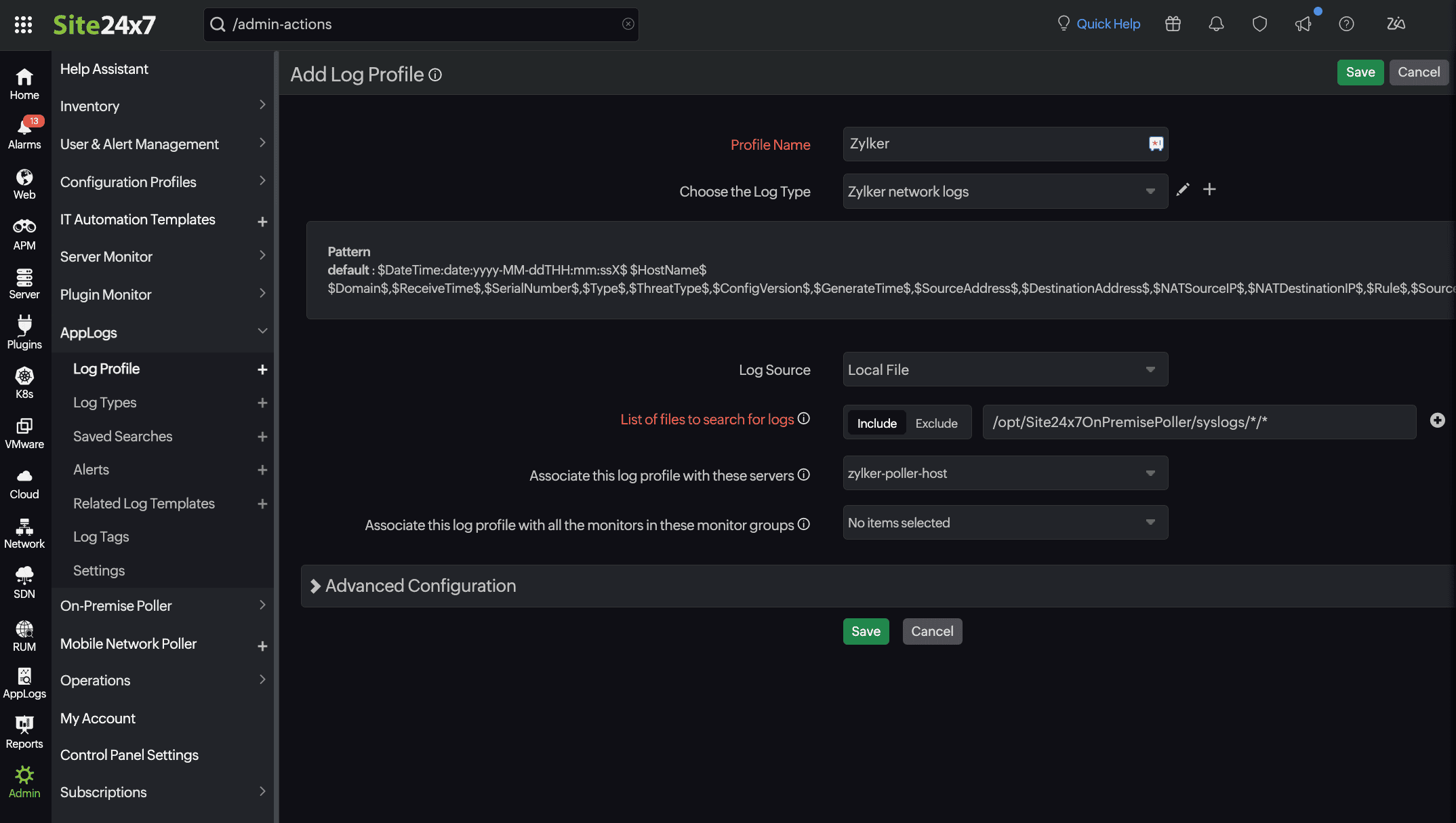Switch file filter to Exclude
Screen dimensions: 1456x823
[x=936, y=423]
